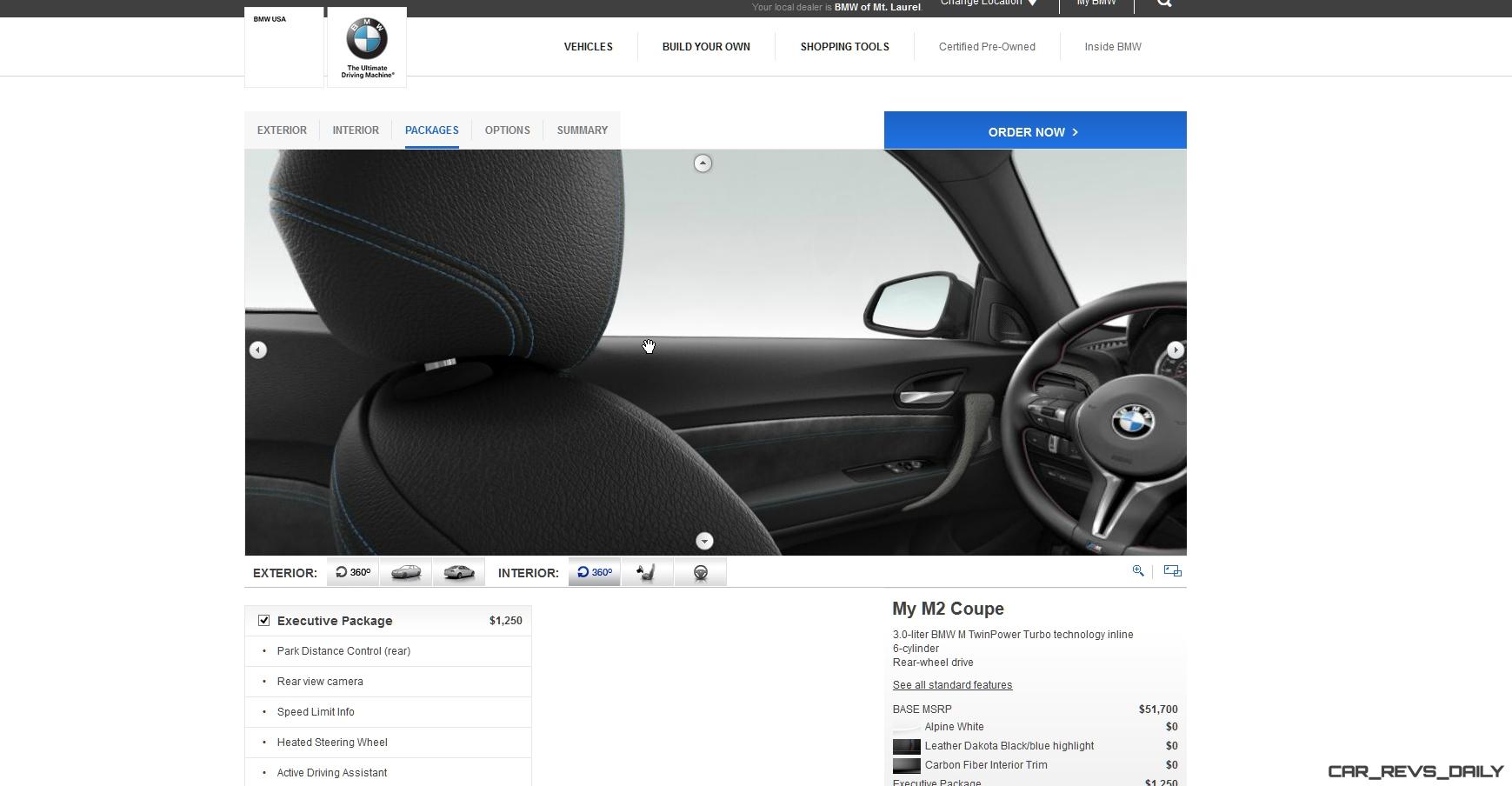1512x786 pixels.
Task: Switch to the EXTERIOR tab
Action: 282,130
